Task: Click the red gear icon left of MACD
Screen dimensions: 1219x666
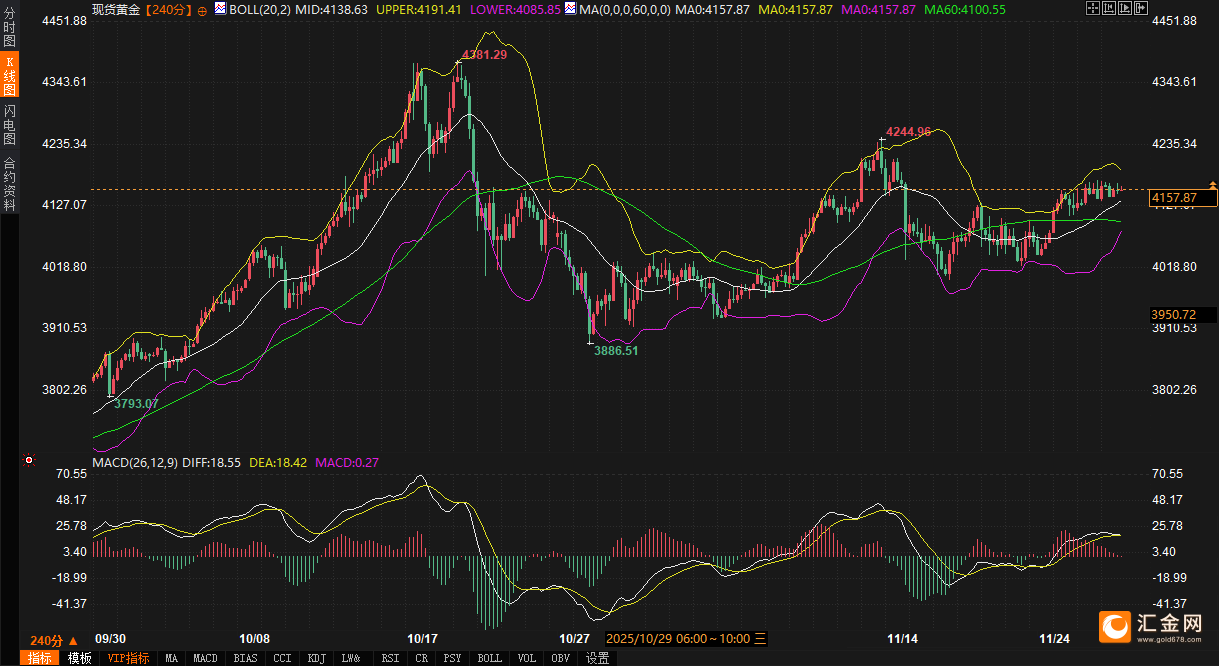Action: pyautogui.click(x=29, y=461)
